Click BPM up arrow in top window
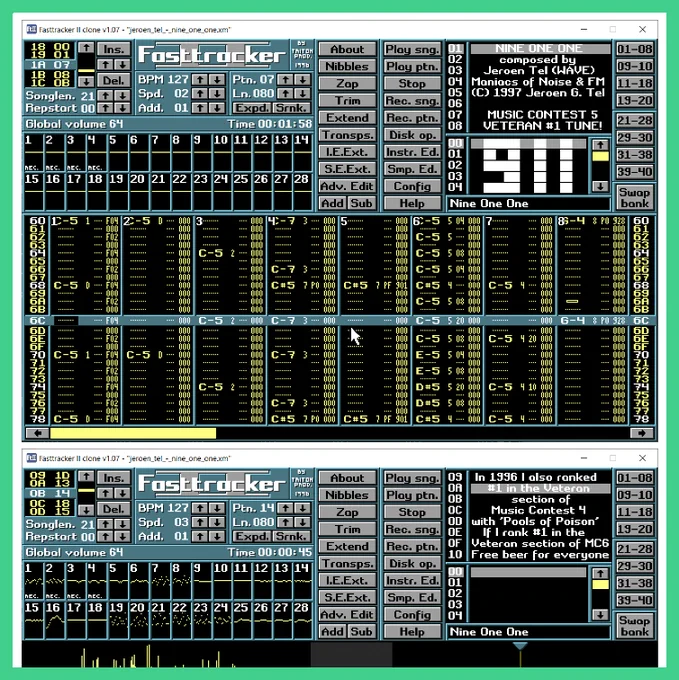Screen dimensions: 679x680 point(200,79)
